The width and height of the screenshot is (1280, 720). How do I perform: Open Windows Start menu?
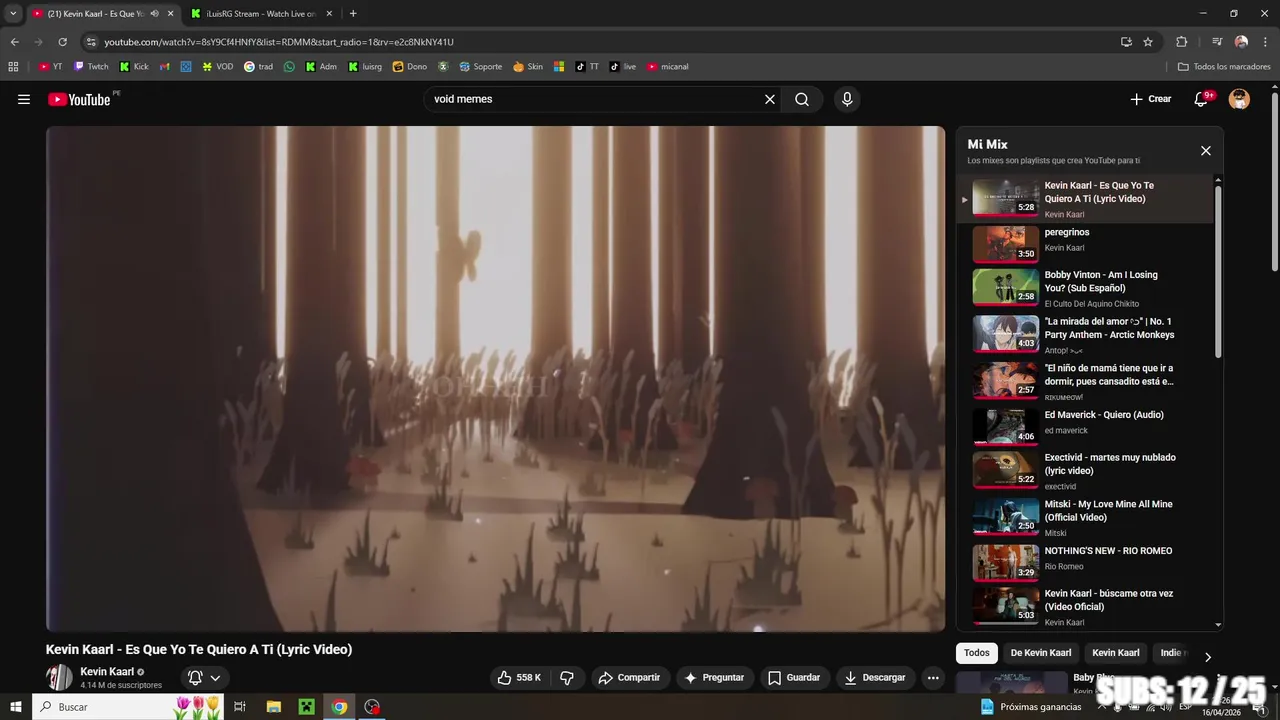[x=16, y=707]
